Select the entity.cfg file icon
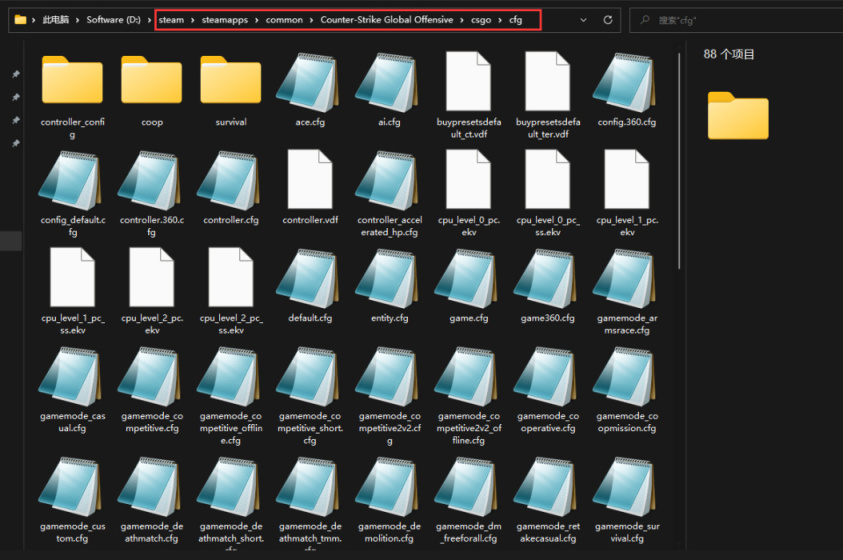The width and height of the screenshot is (843, 560). pyautogui.click(x=389, y=278)
